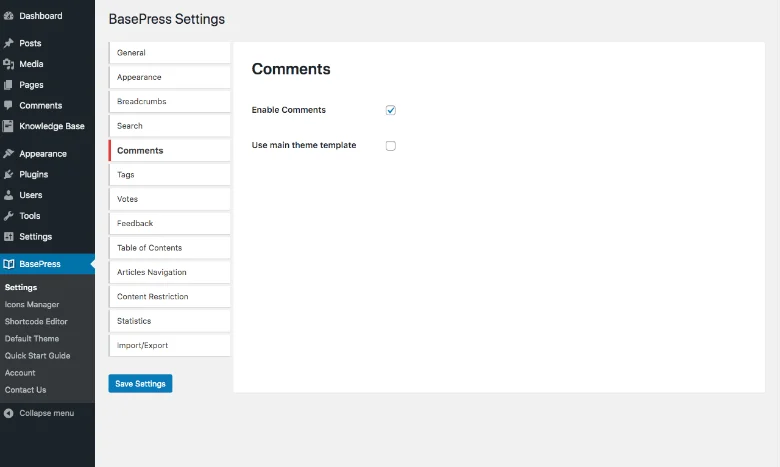Click the Appearance paintbrush icon

[x=8, y=154]
